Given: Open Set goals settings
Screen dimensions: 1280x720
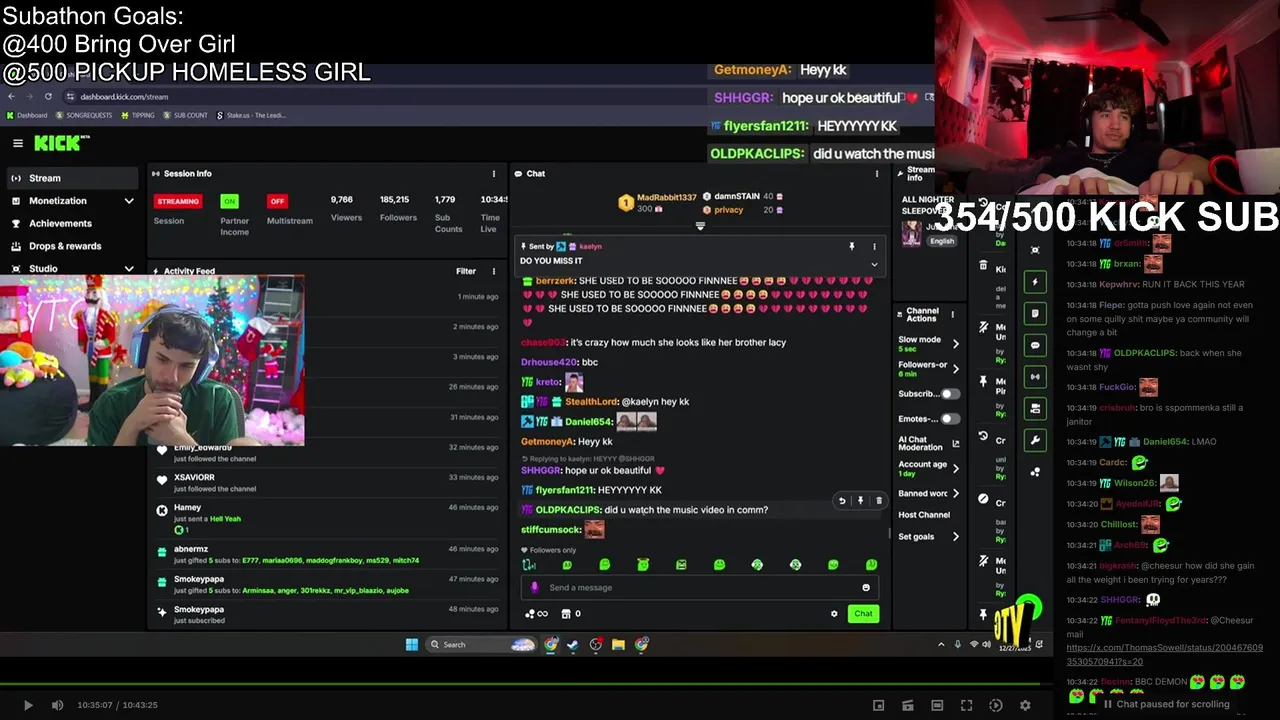Looking at the screenshot, I should coord(928,537).
